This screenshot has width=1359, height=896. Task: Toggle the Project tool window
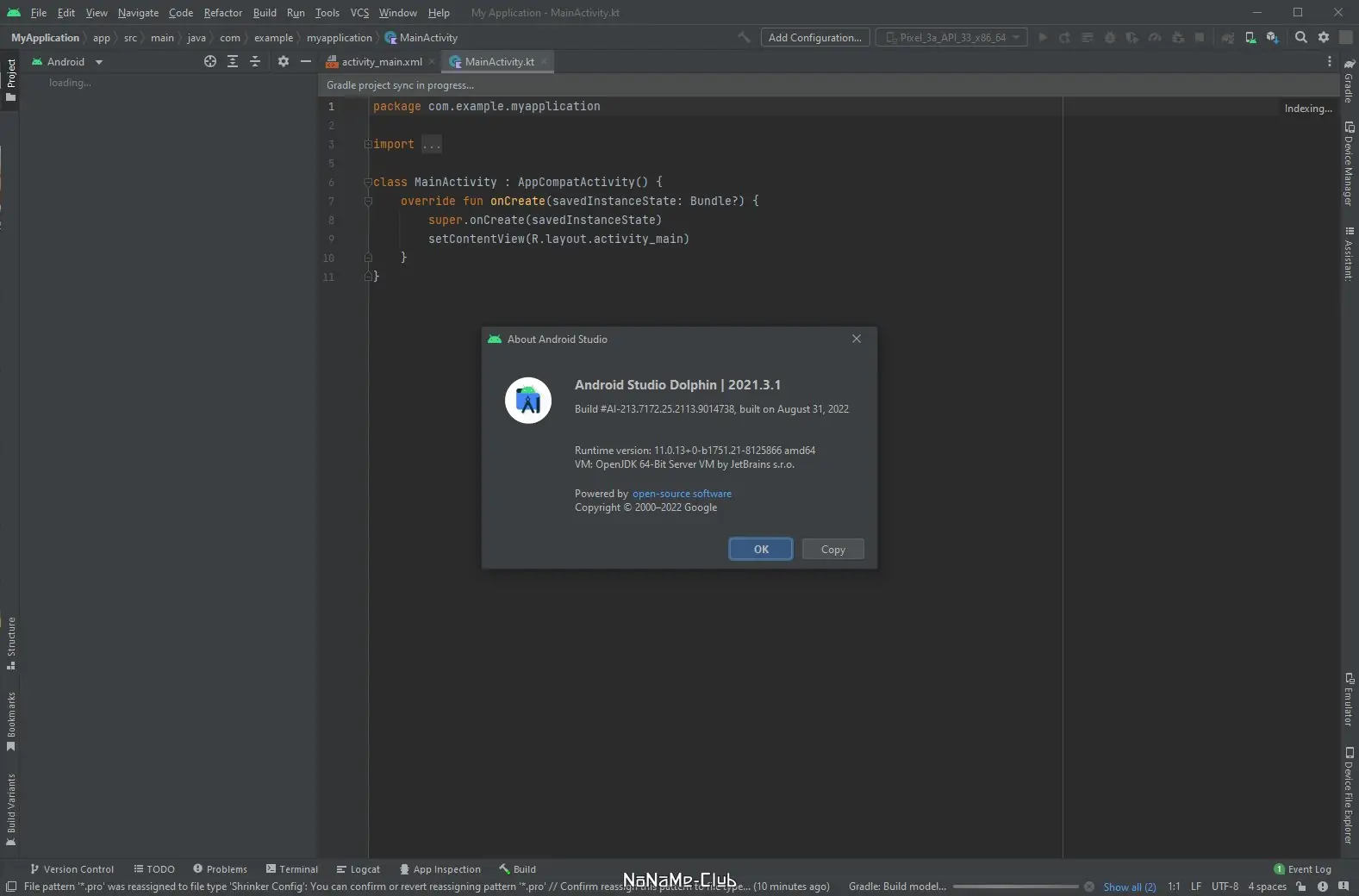coord(10,79)
